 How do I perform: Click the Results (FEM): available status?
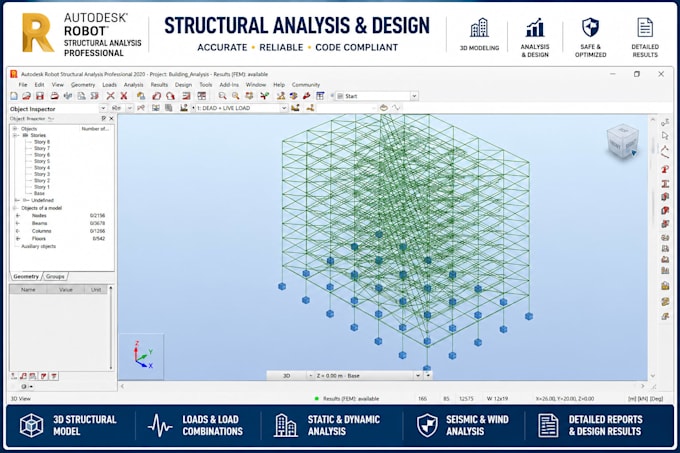tap(351, 398)
